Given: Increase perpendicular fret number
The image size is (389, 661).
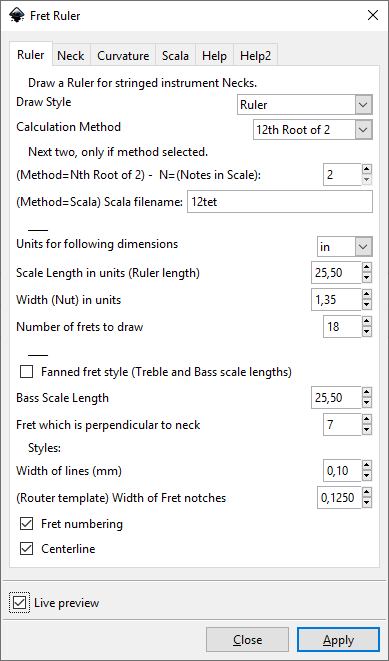Looking at the screenshot, I should point(367,419).
